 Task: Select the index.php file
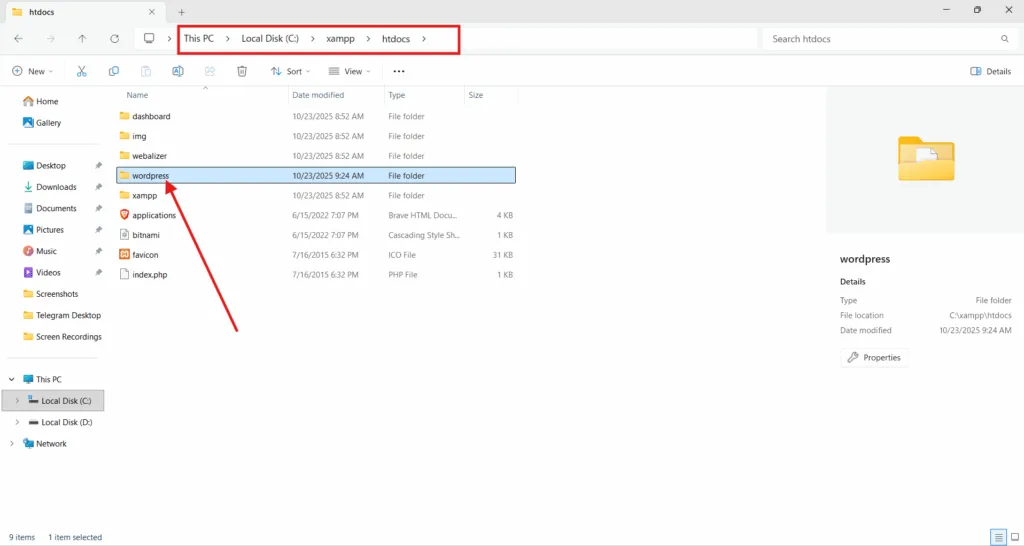[x=316, y=275]
